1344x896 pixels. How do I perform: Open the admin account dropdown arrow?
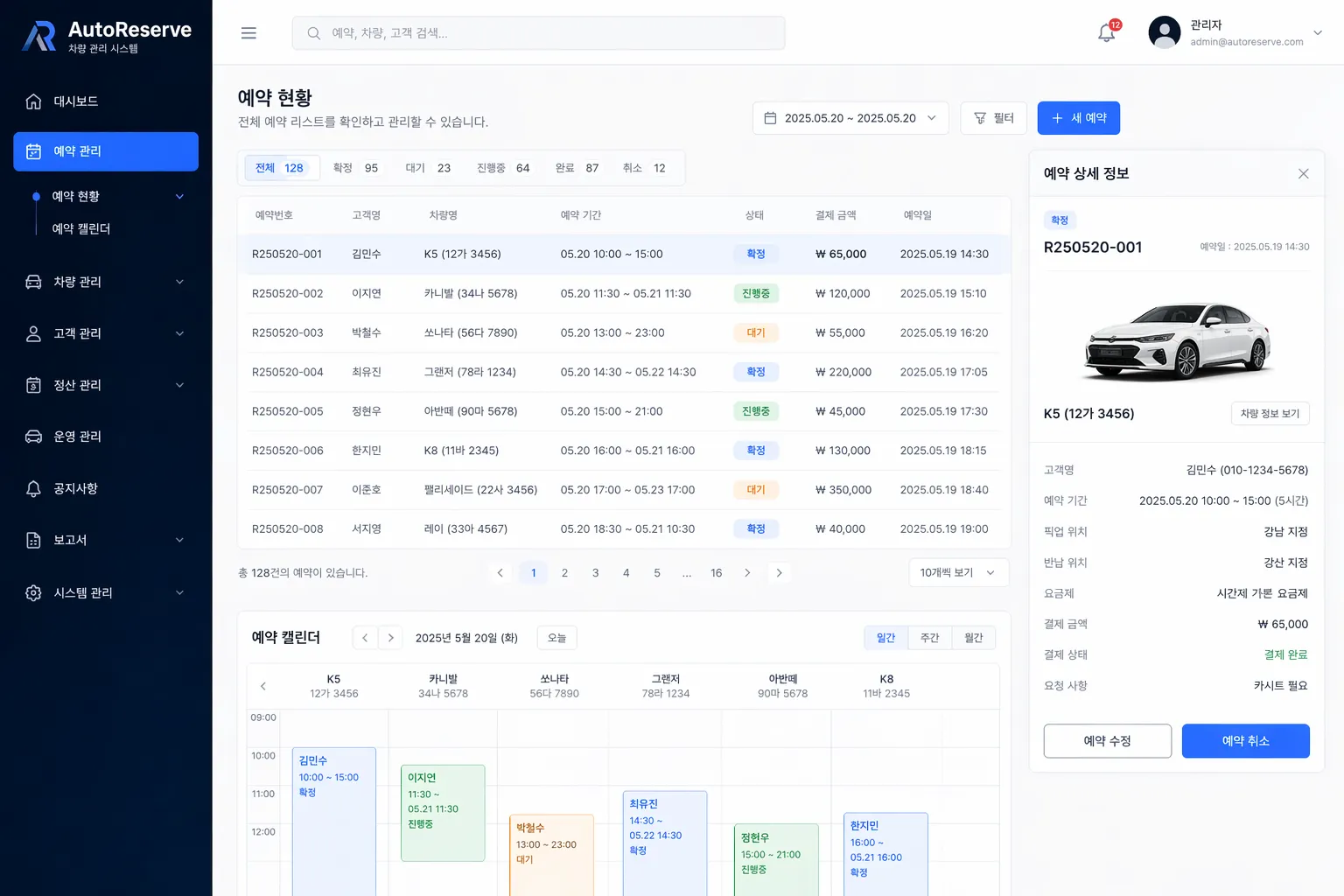tap(1317, 33)
